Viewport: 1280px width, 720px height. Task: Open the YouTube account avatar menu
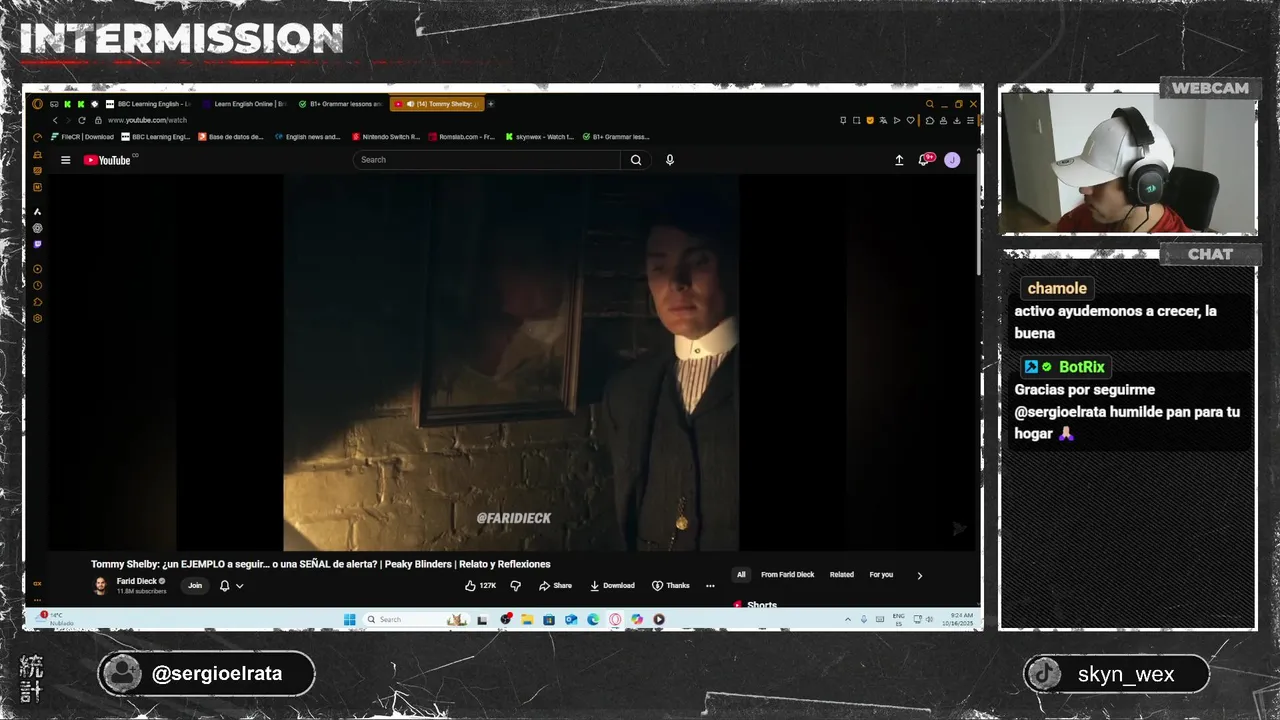pyautogui.click(x=952, y=160)
